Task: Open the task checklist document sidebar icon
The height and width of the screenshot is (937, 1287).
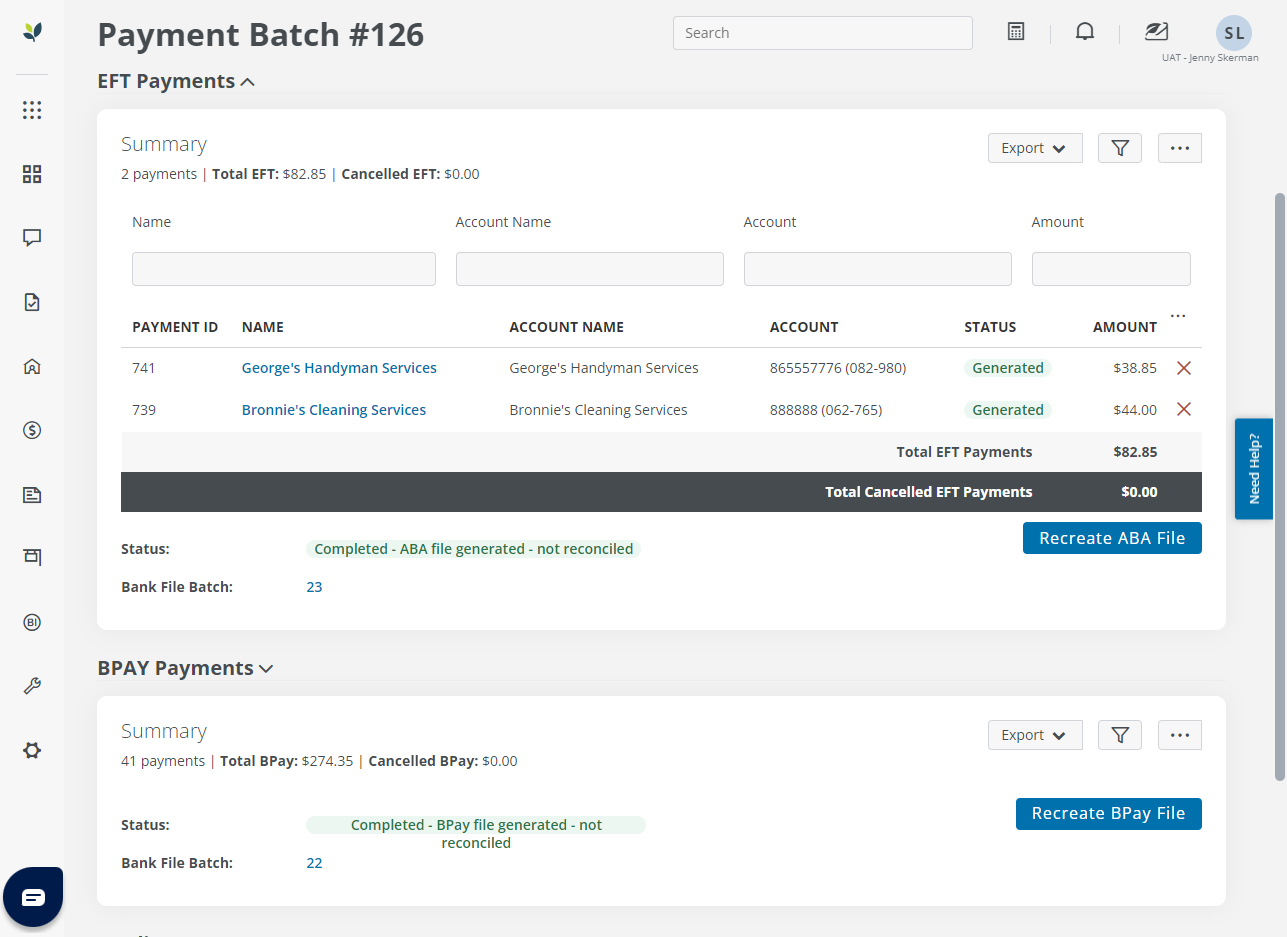Action: pos(32,302)
